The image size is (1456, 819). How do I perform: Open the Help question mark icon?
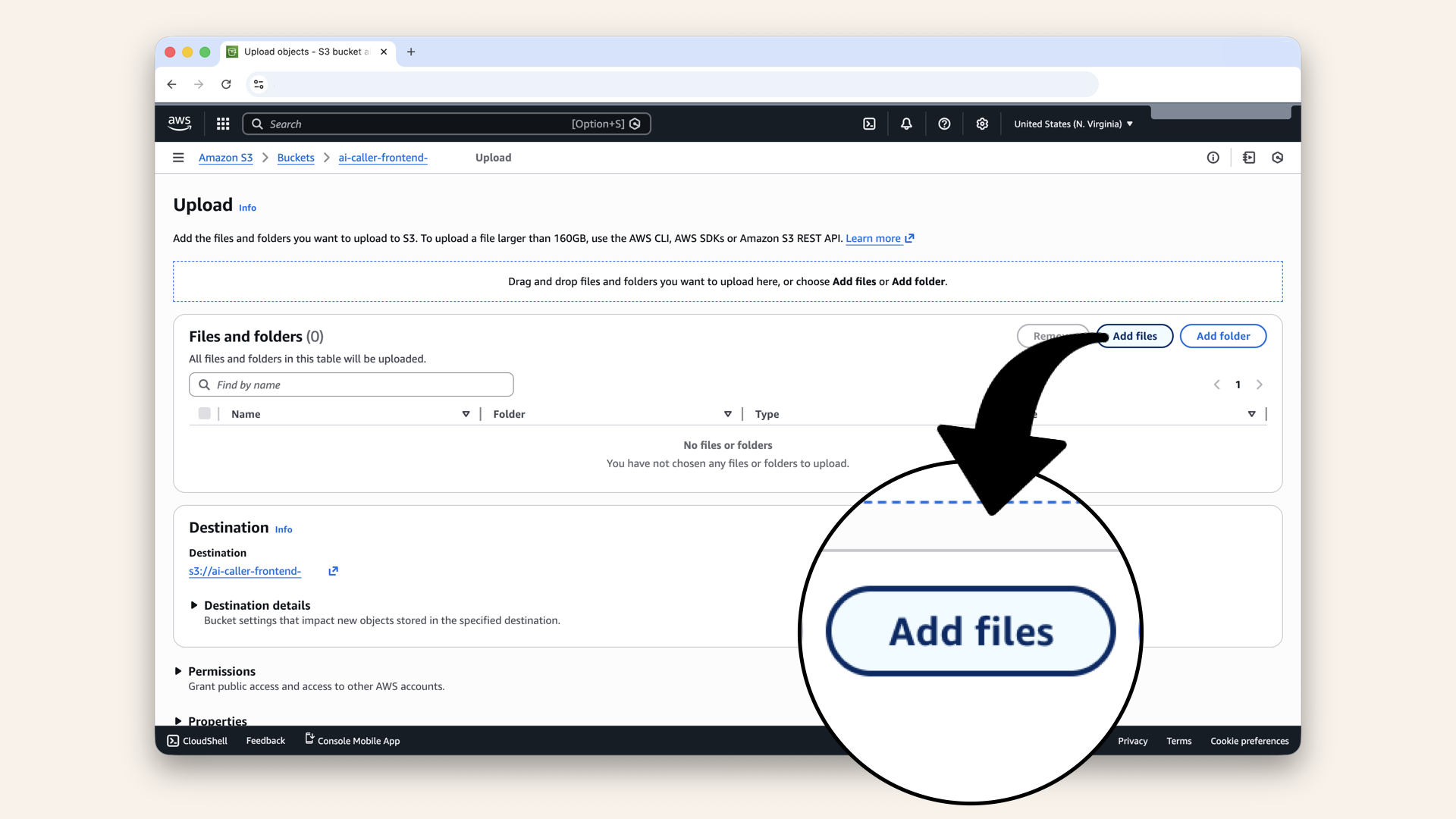944,124
